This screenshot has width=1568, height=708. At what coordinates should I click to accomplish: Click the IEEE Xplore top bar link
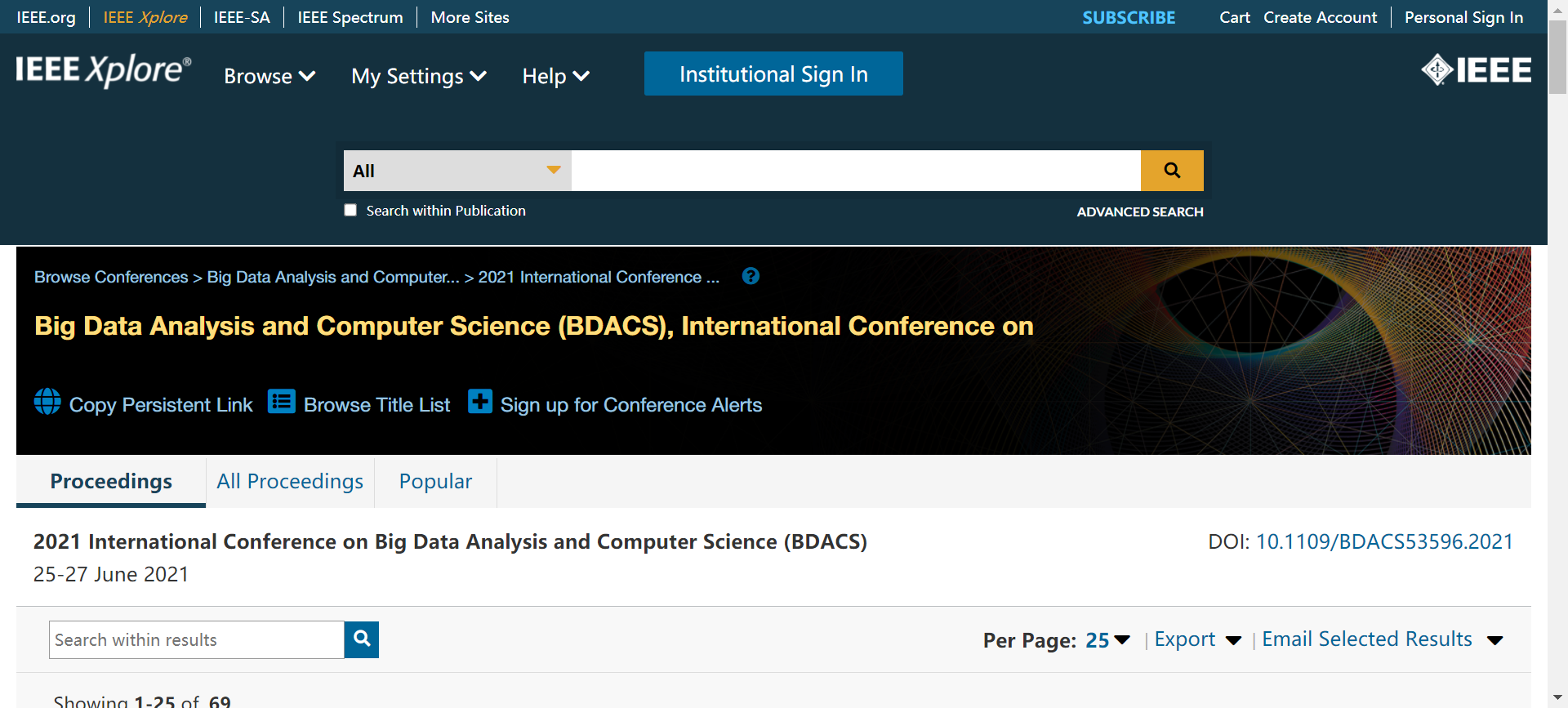click(145, 17)
